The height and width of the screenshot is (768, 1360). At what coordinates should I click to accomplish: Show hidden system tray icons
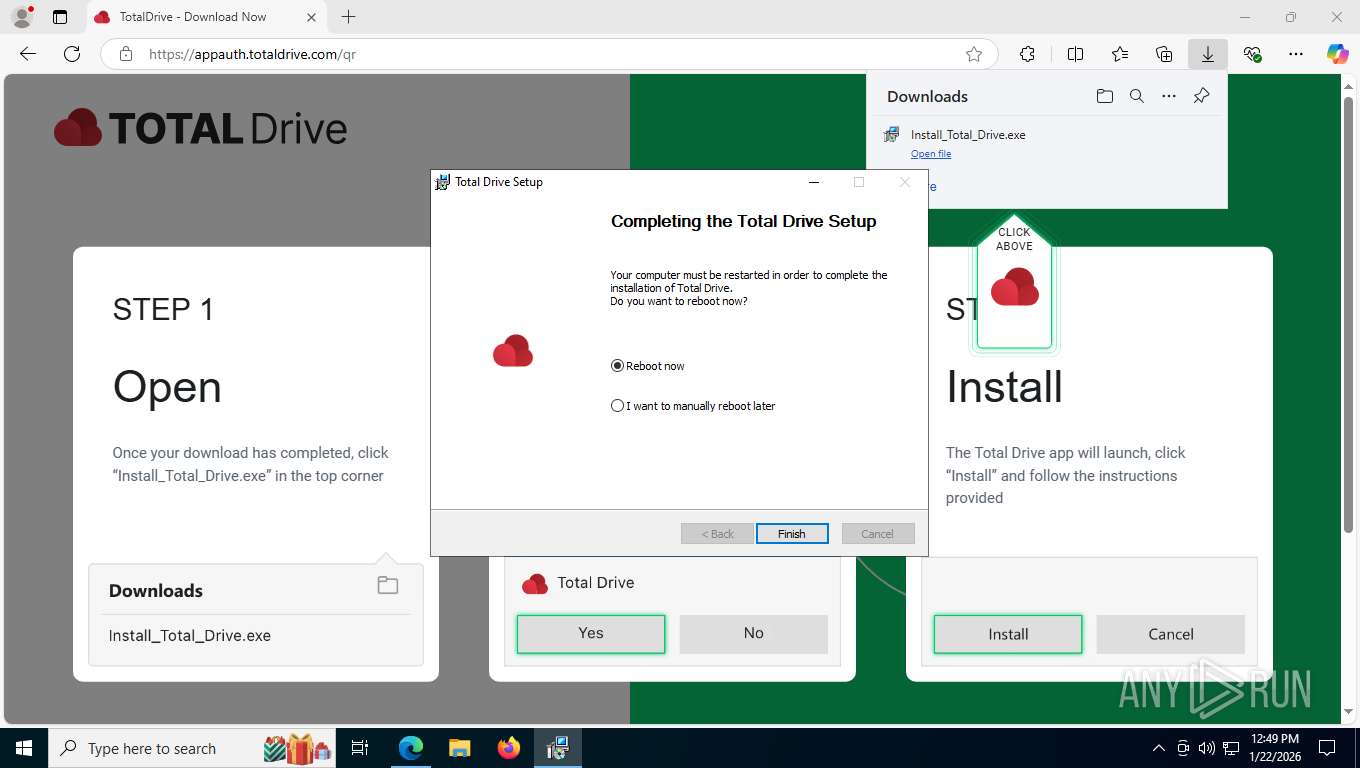[x=1159, y=748]
